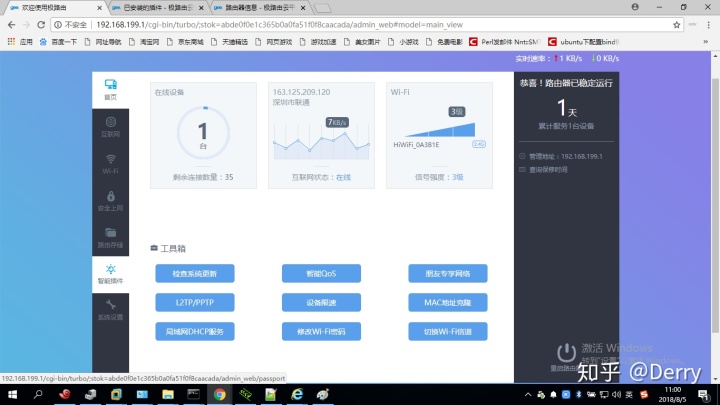Open the Bluetooth tray icon

[579, 394]
